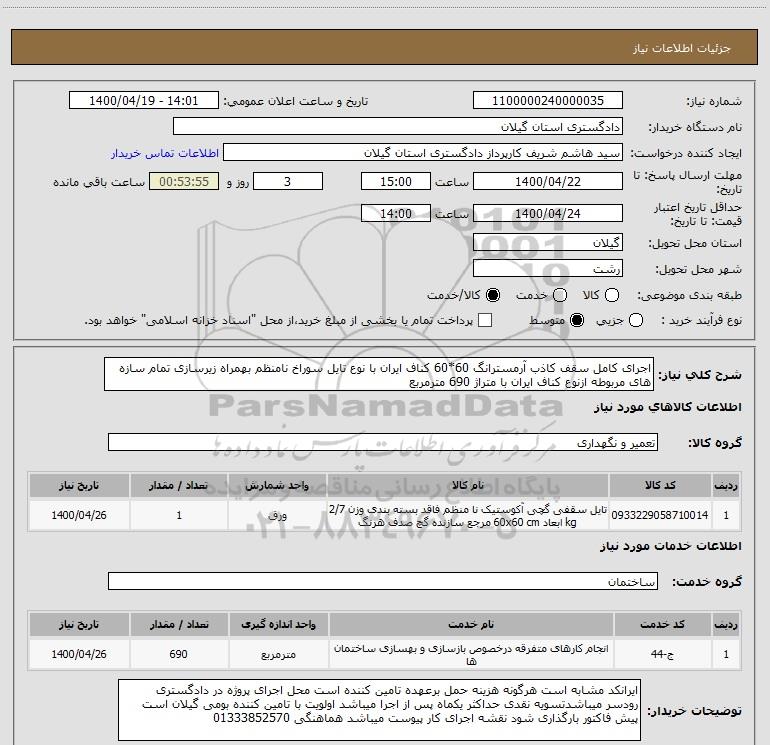Click the goods need date 1400/04/26 beside ورق

79,515
